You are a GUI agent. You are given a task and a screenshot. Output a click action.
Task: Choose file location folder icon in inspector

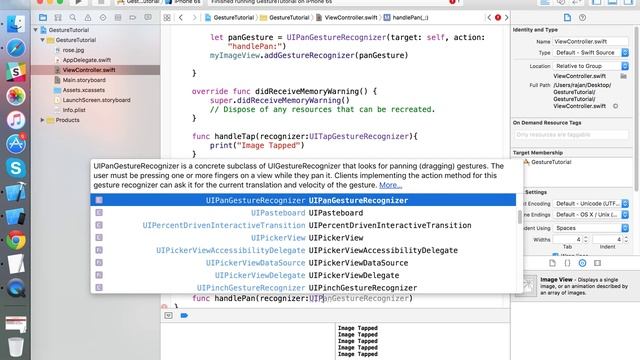click(623, 76)
